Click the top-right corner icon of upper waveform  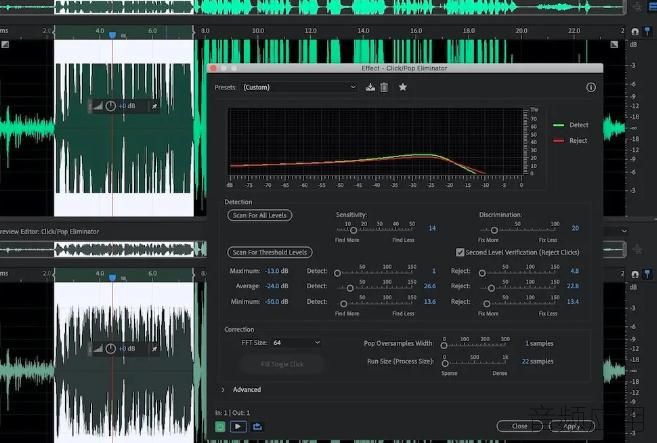[614, 44]
